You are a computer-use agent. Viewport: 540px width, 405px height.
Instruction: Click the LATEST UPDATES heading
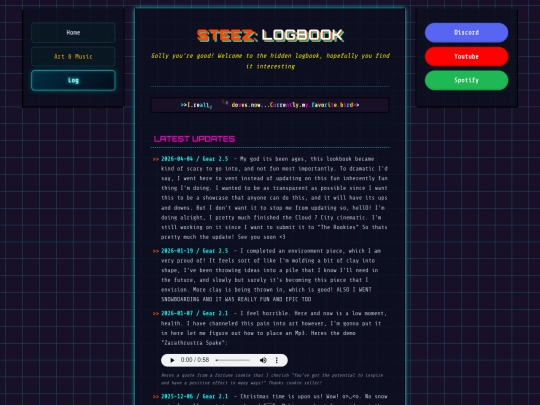pyautogui.click(x=194, y=139)
